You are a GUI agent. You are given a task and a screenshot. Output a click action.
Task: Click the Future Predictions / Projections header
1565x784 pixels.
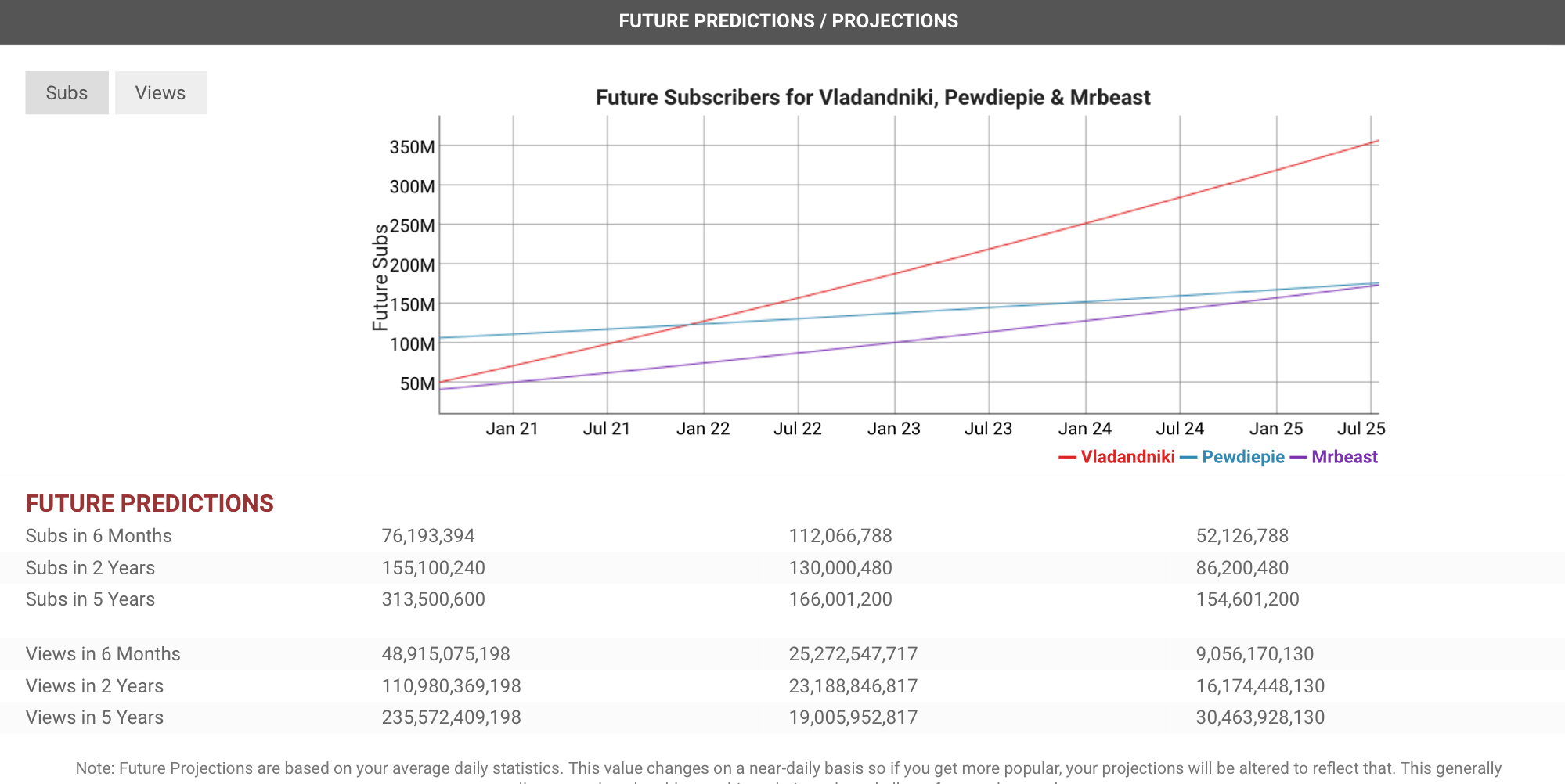[788, 21]
